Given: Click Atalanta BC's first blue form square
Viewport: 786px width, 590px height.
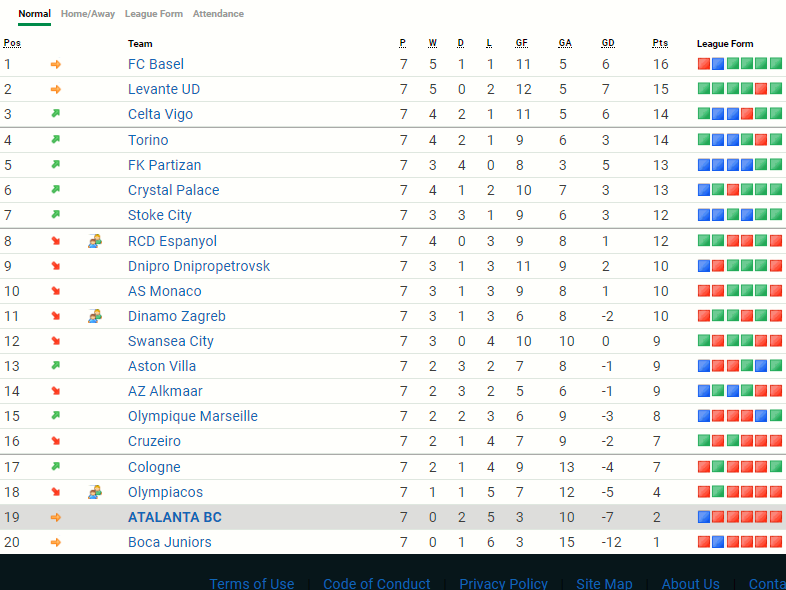Looking at the screenshot, I should (x=704, y=517).
